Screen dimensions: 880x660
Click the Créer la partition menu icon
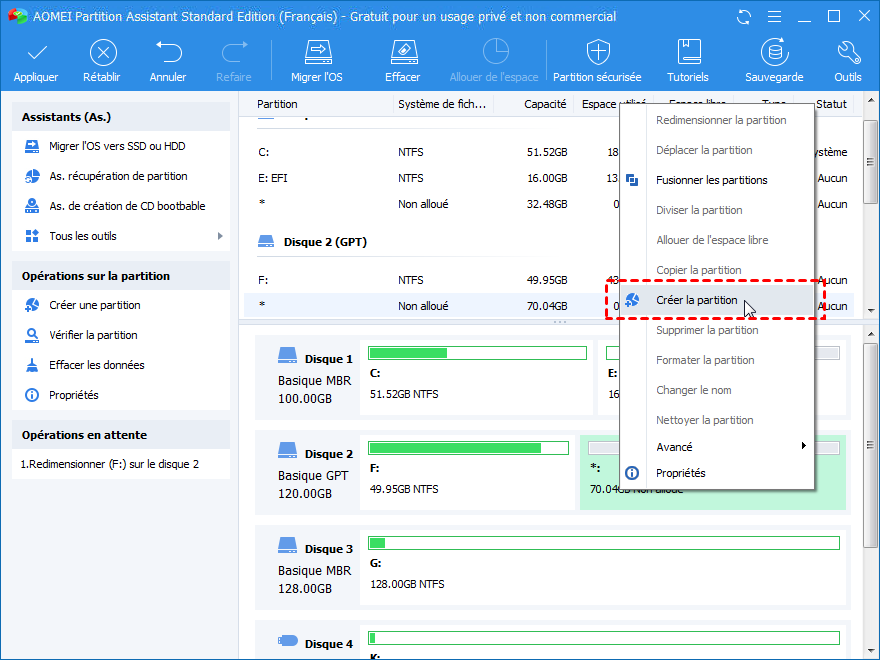(x=632, y=300)
